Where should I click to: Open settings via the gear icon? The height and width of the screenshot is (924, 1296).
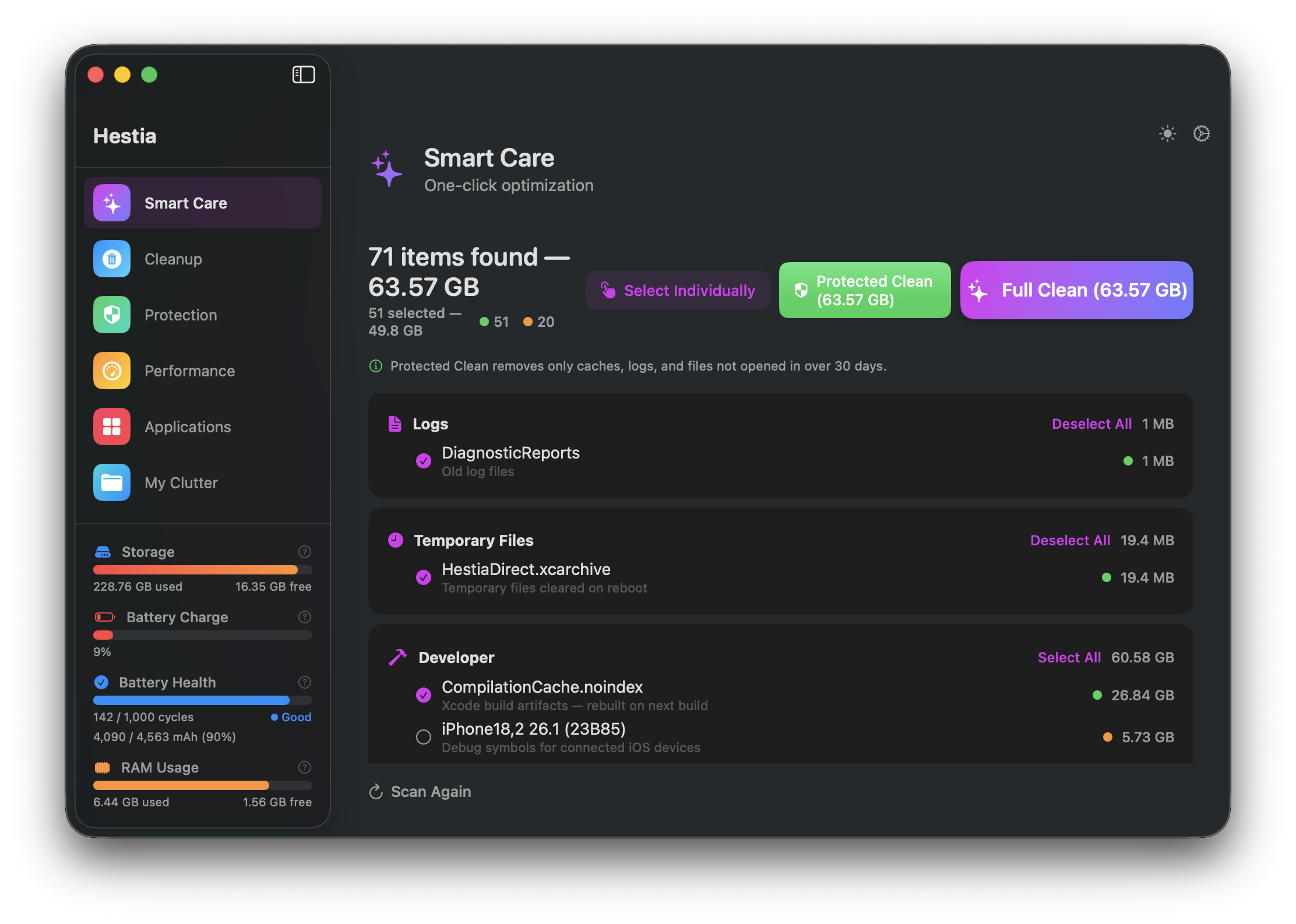(x=1201, y=134)
